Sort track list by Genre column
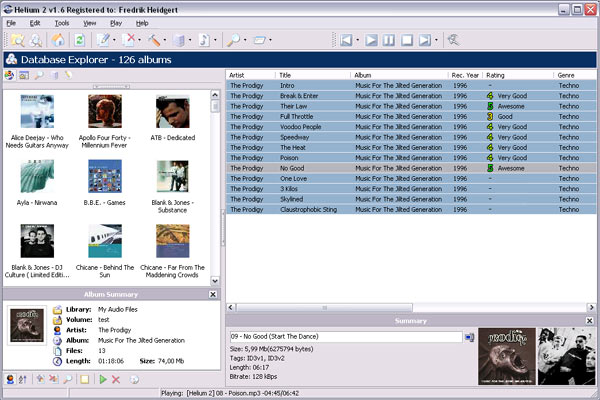600x400 pixels. (575, 75)
